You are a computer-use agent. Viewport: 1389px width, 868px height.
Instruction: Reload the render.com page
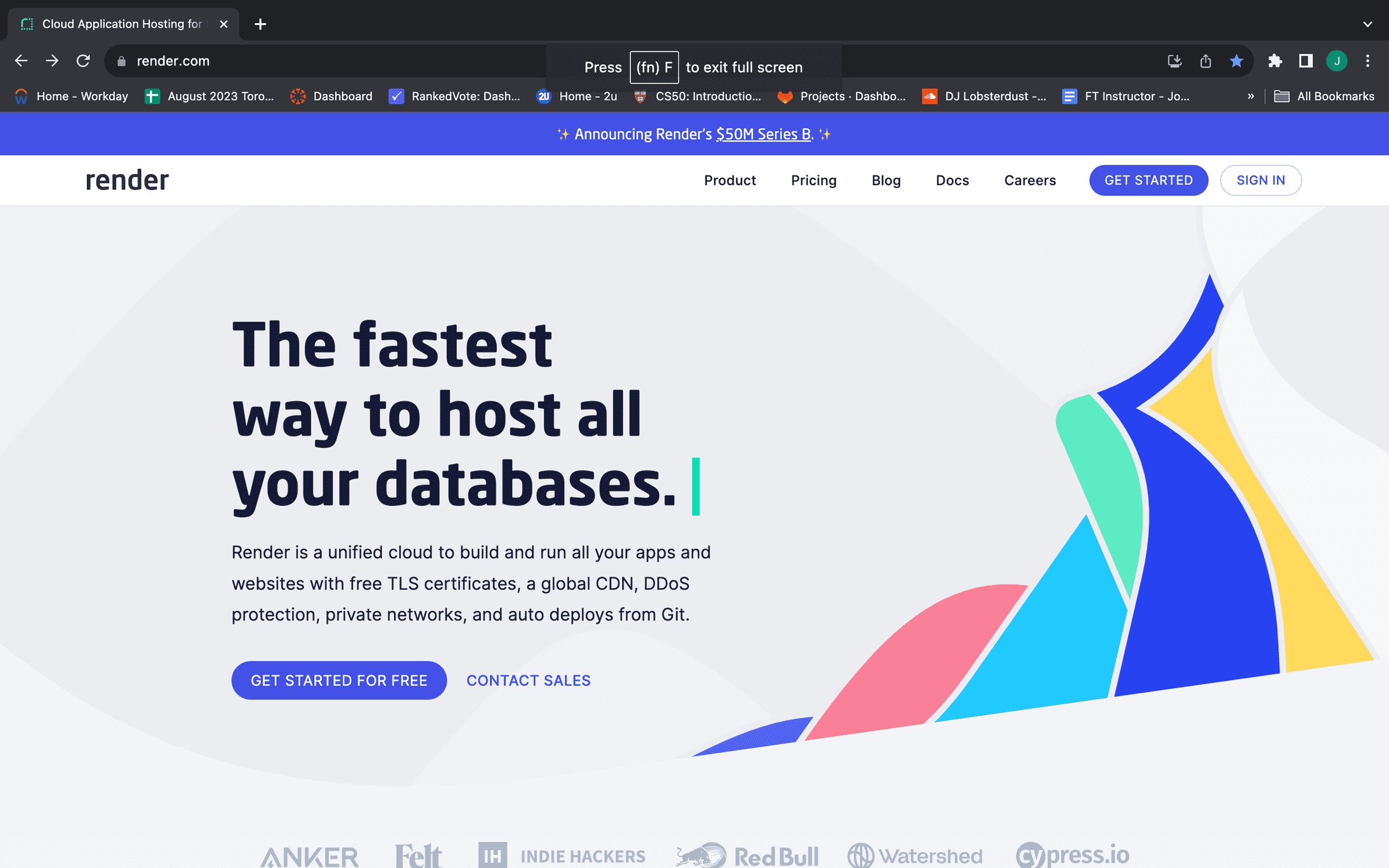click(x=83, y=61)
